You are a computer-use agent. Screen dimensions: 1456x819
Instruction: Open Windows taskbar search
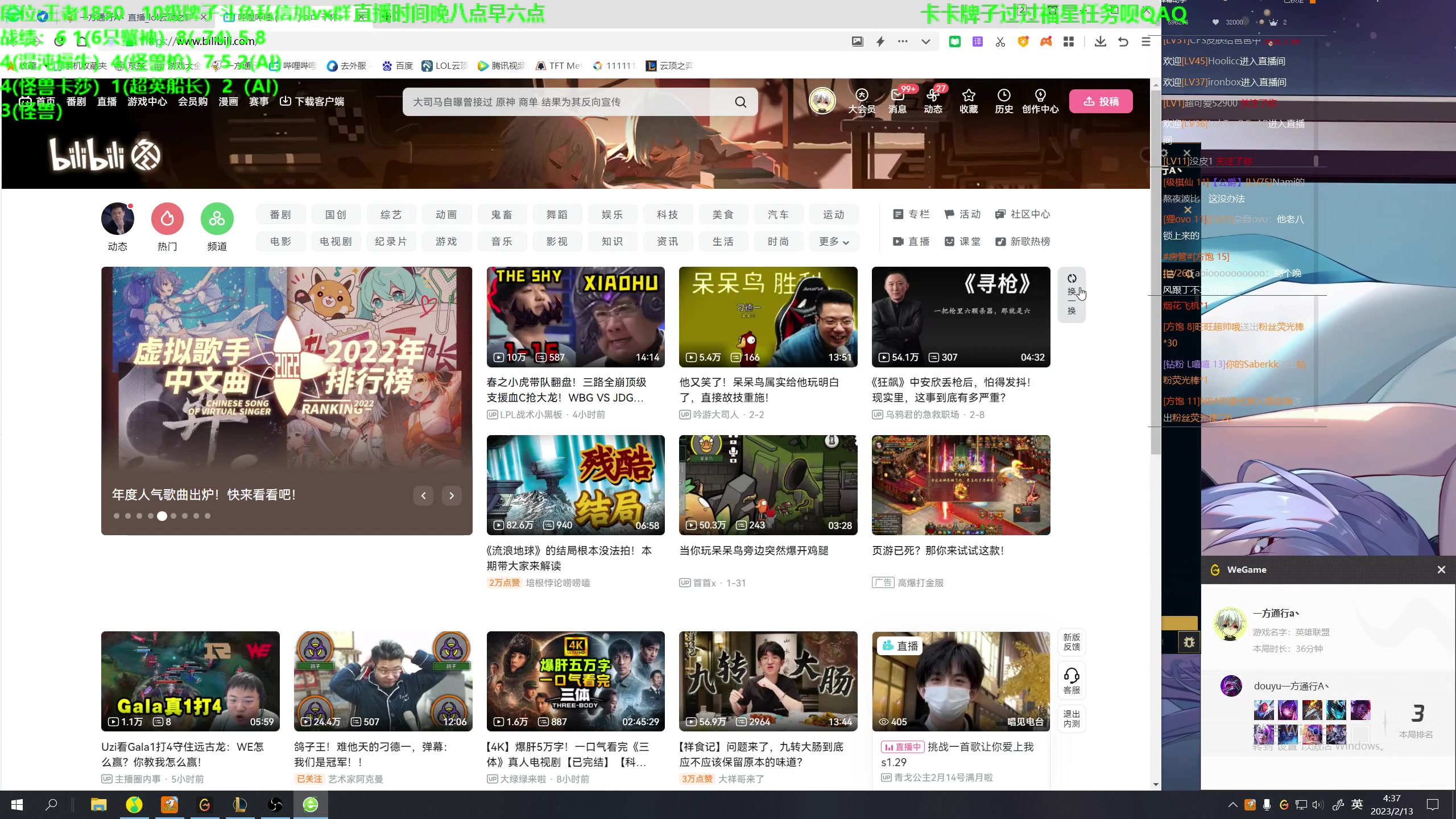click(52, 805)
